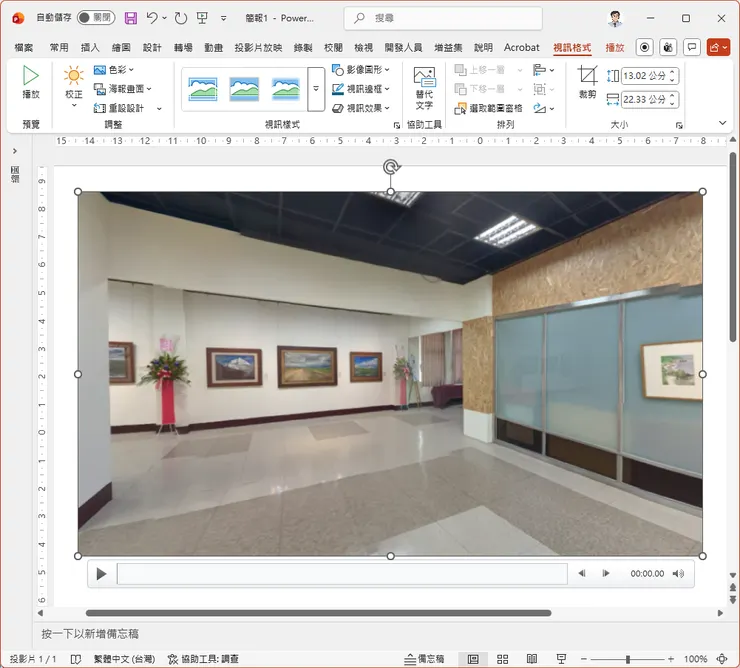The height and width of the screenshot is (668, 740).
Task: Click the save icon in title bar
Action: click(x=131, y=18)
